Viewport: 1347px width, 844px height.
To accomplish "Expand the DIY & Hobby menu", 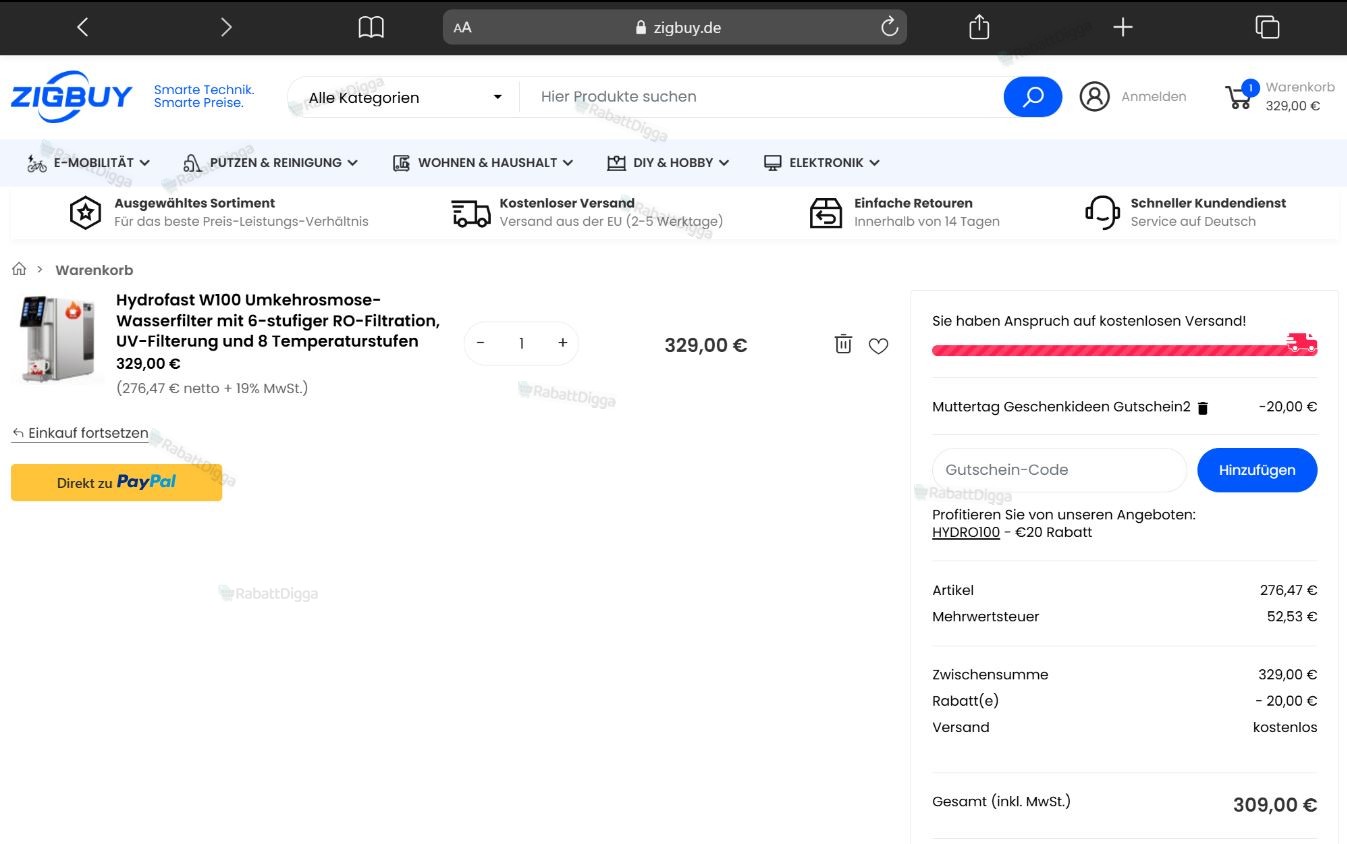I will pyautogui.click(x=668, y=163).
